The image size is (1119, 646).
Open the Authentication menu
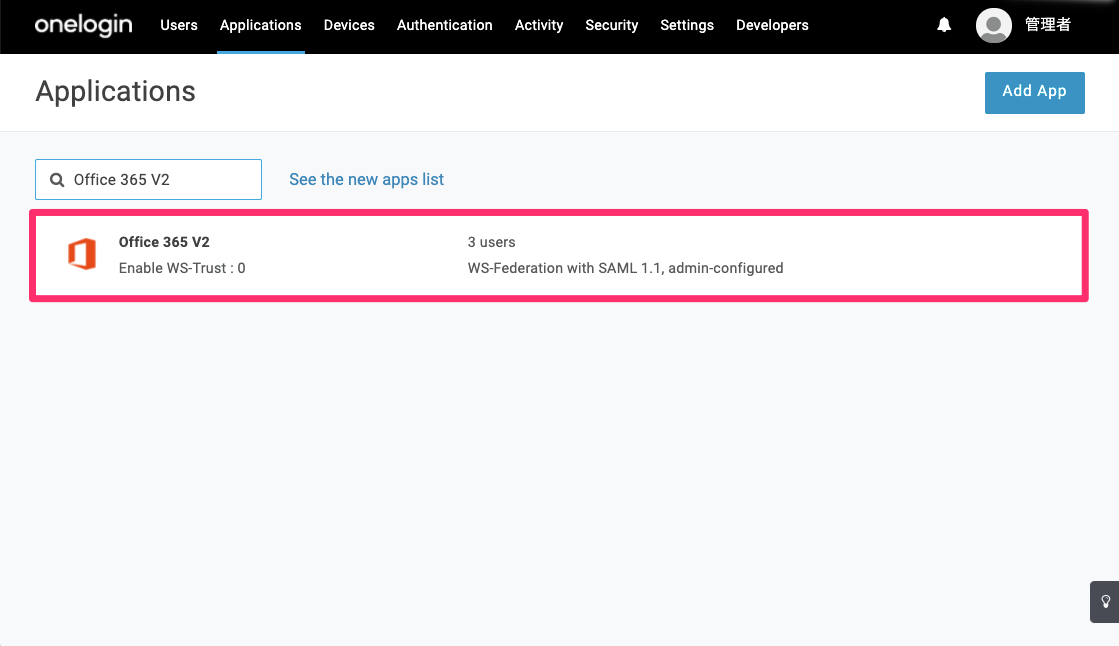click(x=445, y=25)
